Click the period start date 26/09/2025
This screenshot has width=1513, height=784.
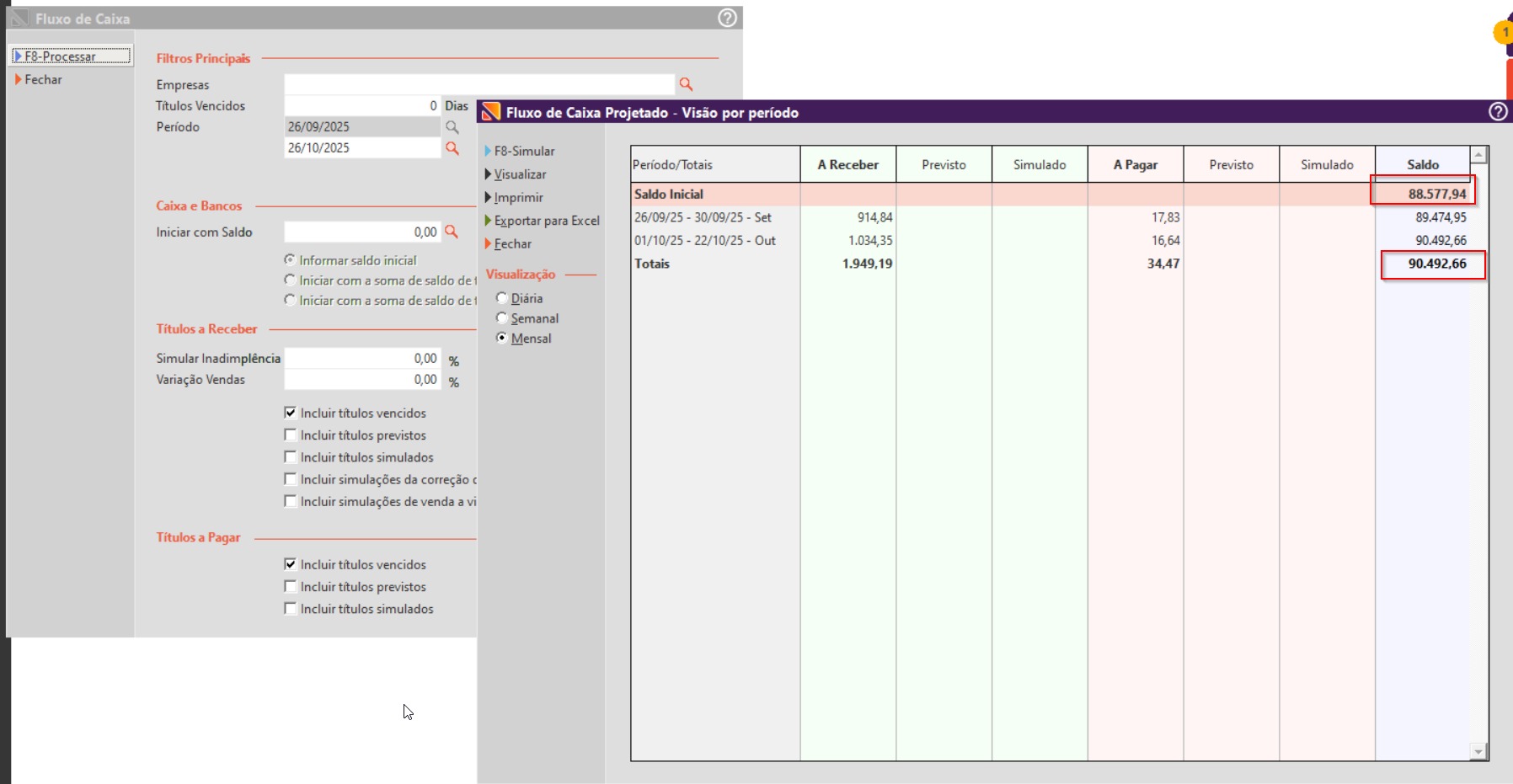[362, 126]
